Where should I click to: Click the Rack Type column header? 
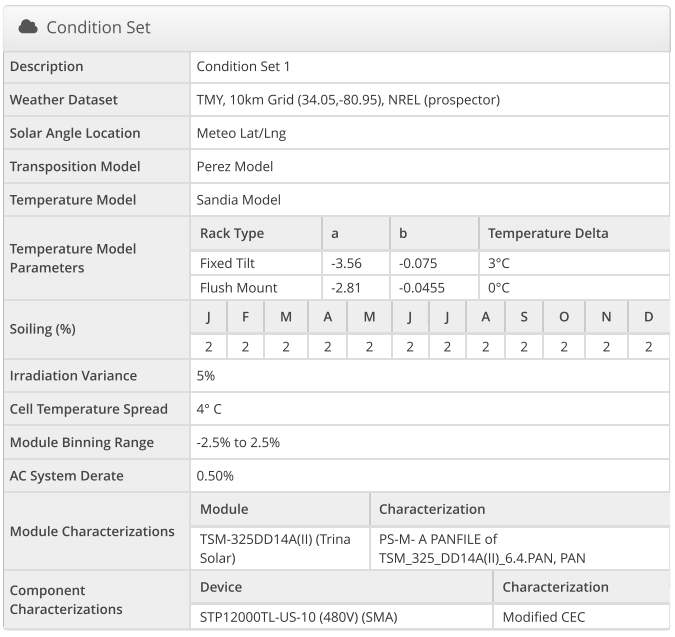[x=232, y=233]
